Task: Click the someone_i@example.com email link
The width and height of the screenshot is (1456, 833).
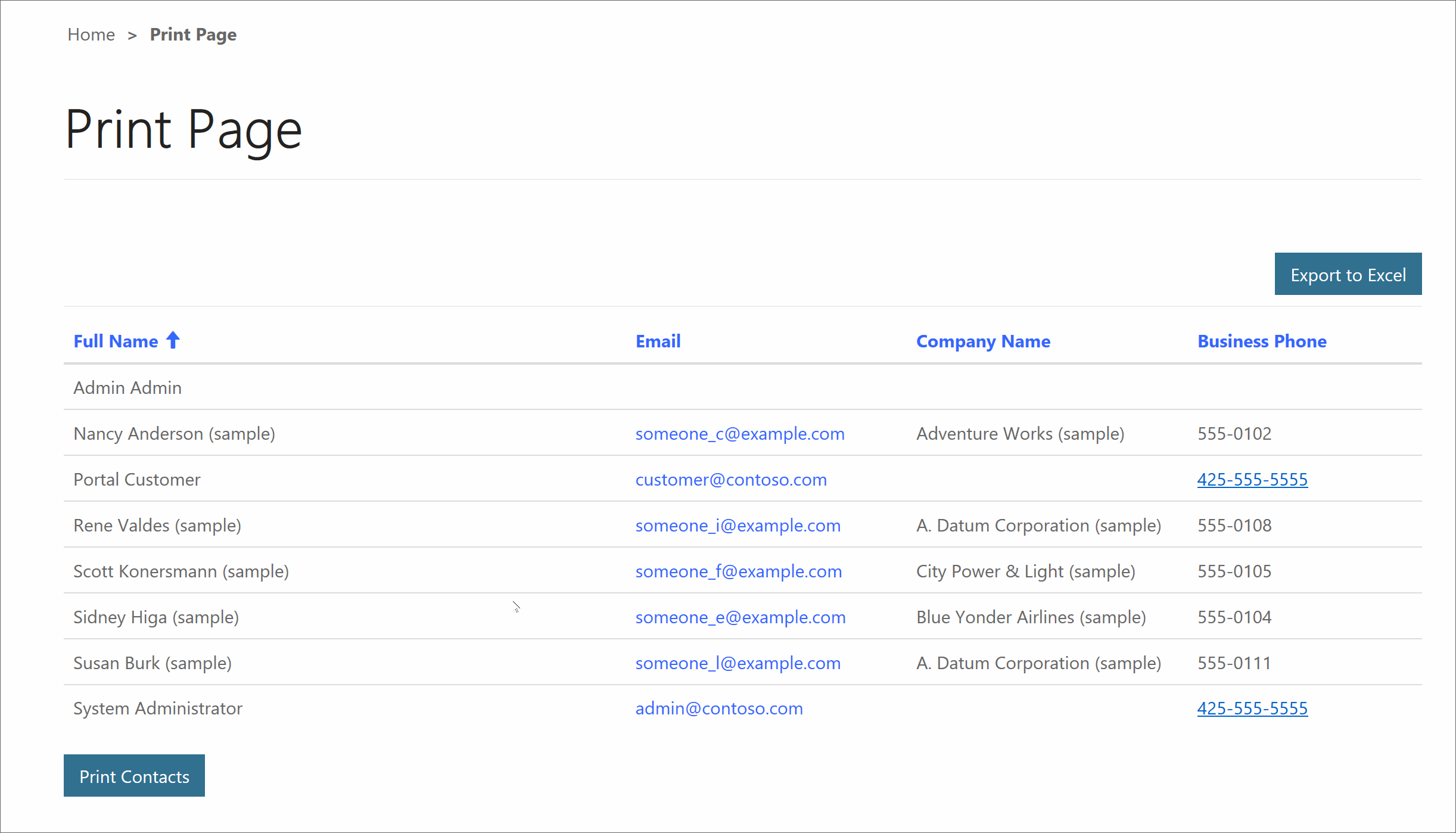Action: click(x=738, y=526)
